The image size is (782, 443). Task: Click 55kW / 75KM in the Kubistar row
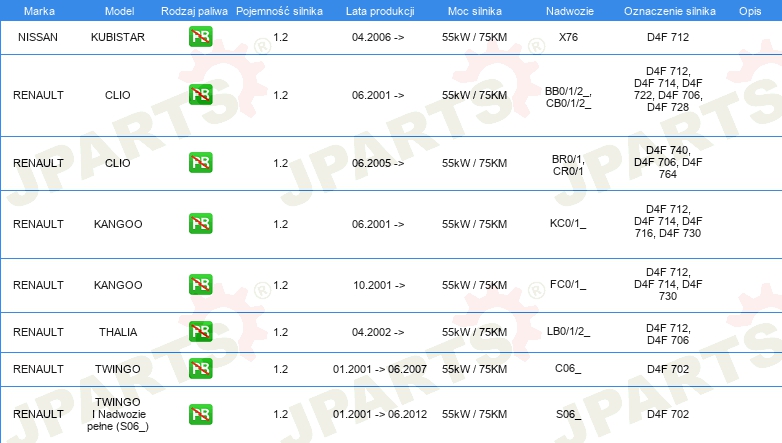(x=474, y=37)
